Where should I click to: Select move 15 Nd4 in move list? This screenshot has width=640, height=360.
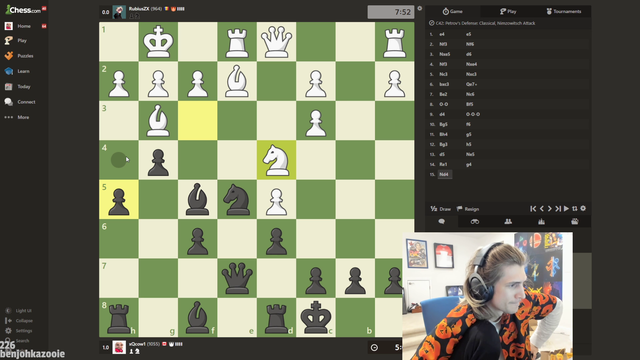click(444, 174)
